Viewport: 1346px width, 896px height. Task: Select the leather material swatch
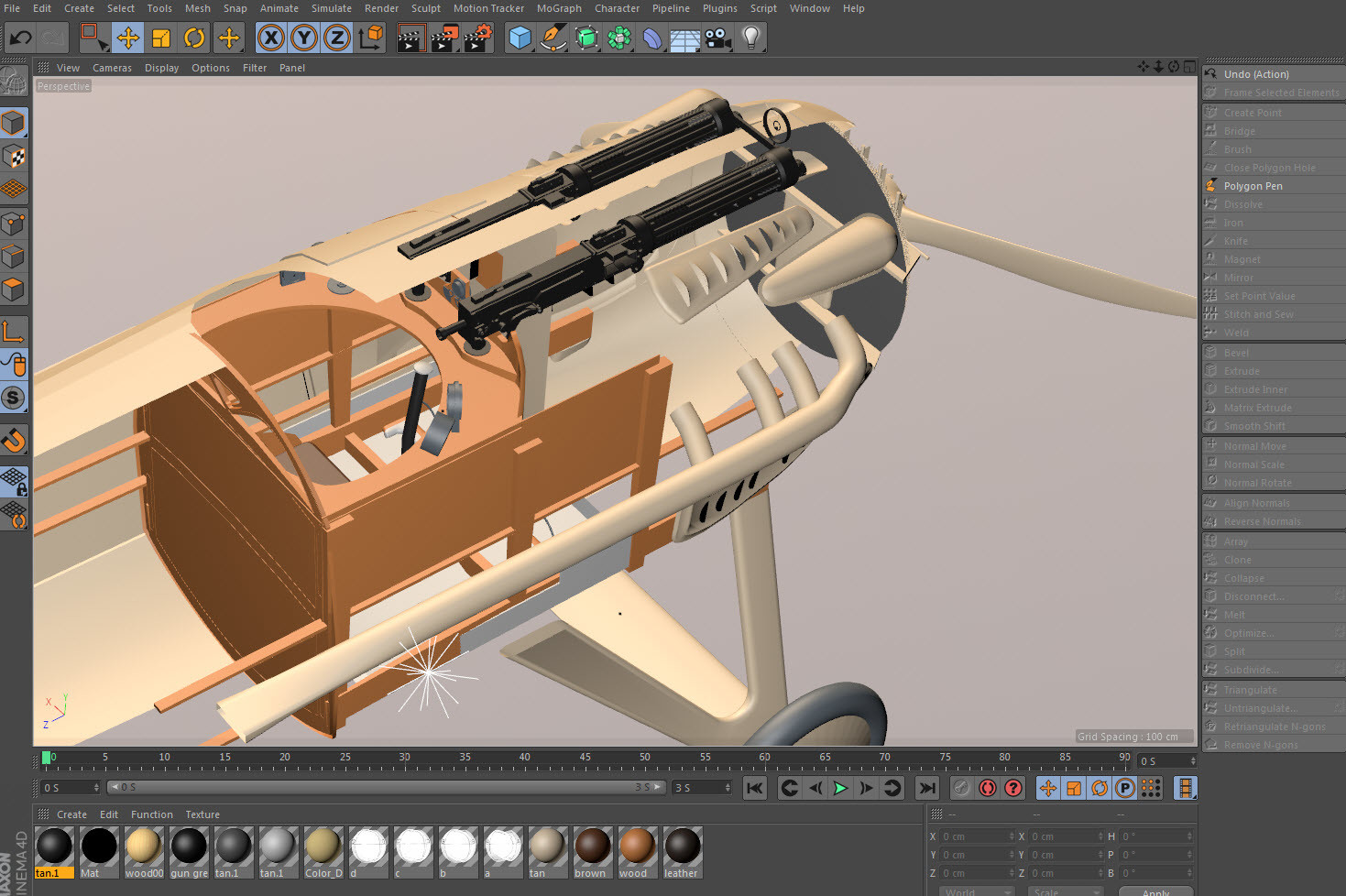click(683, 852)
